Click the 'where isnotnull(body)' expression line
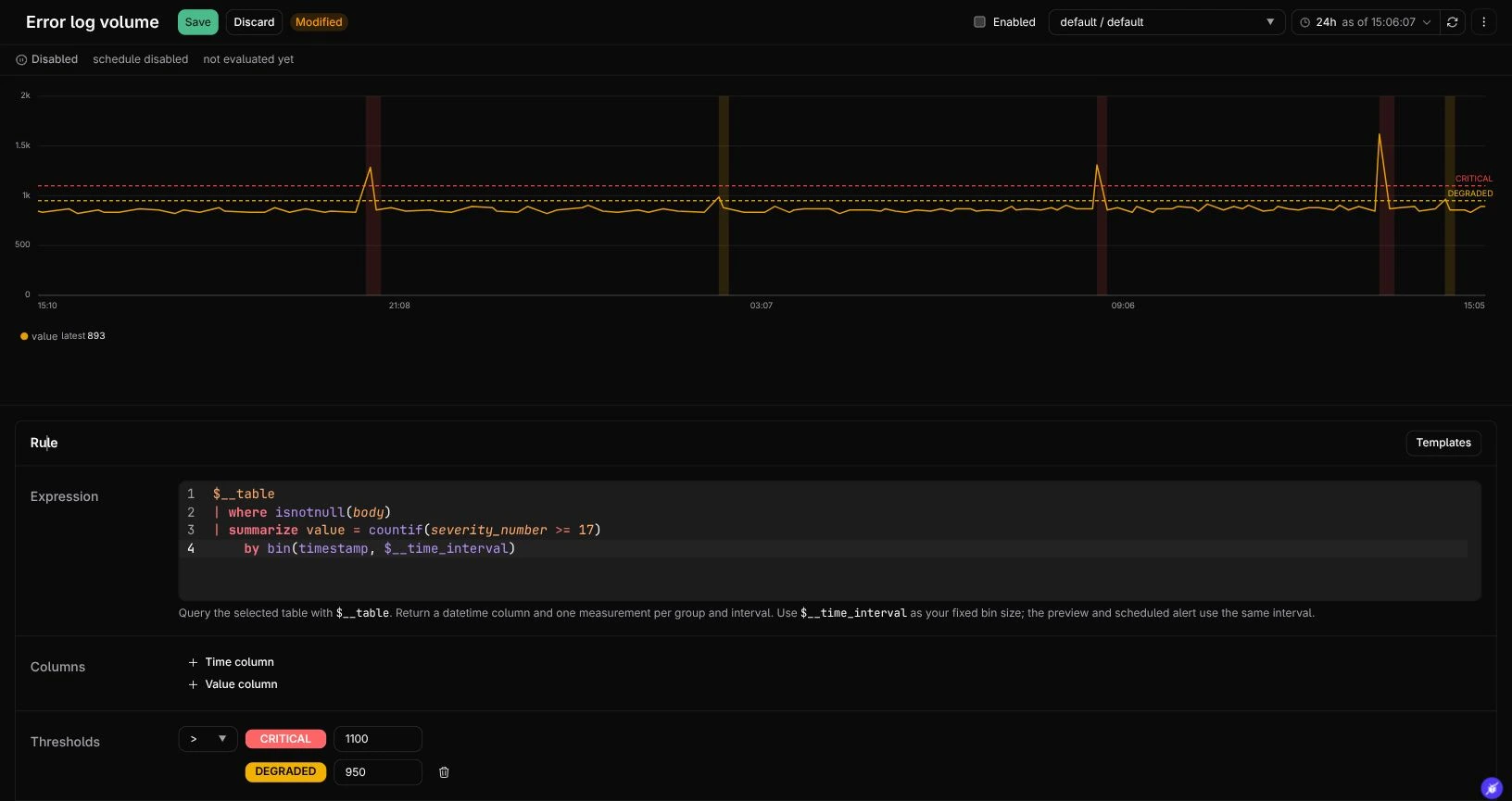The height and width of the screenshot is (801, 1512). click(x=302, y=512)
